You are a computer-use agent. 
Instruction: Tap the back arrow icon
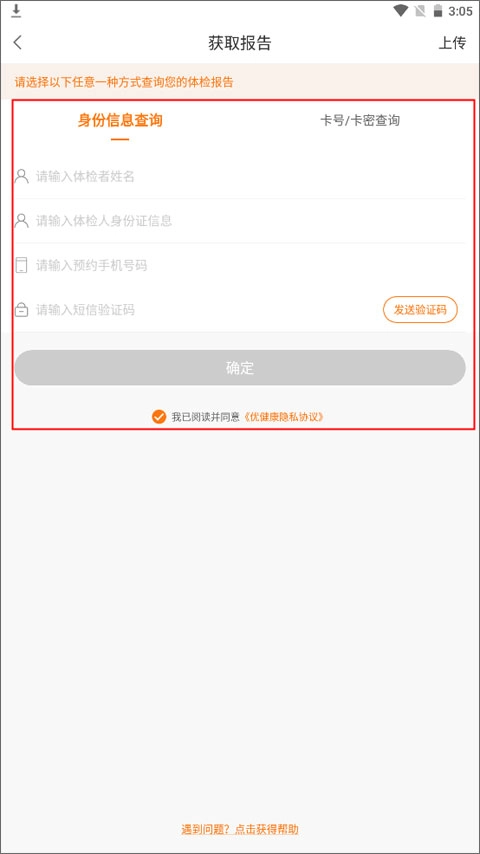pyautogui.click(x=18, y=42)
